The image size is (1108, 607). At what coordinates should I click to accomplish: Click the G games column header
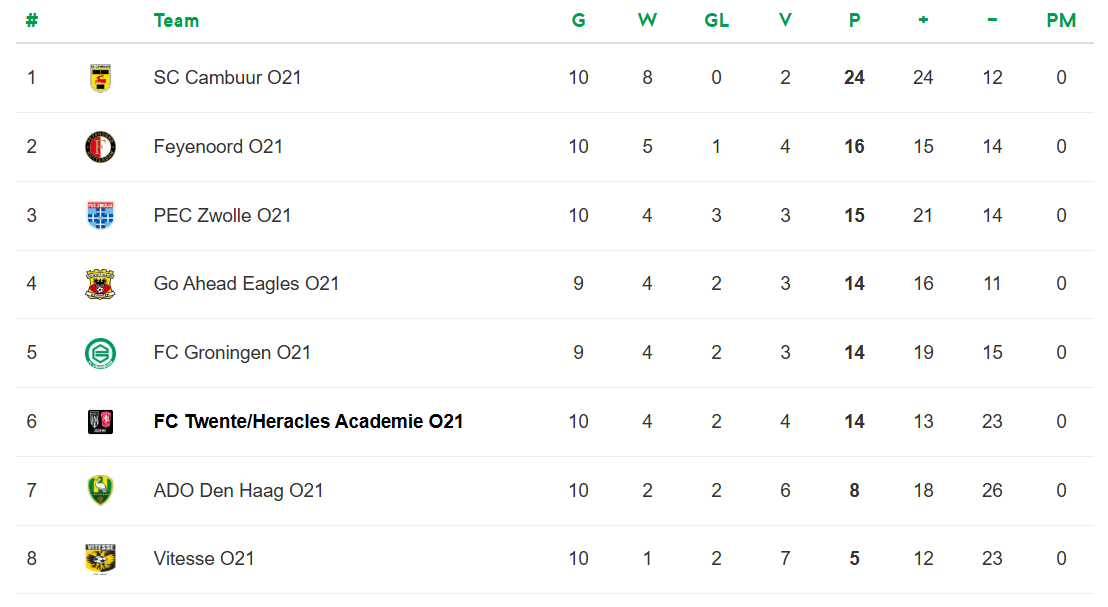(x=578, y=21)
